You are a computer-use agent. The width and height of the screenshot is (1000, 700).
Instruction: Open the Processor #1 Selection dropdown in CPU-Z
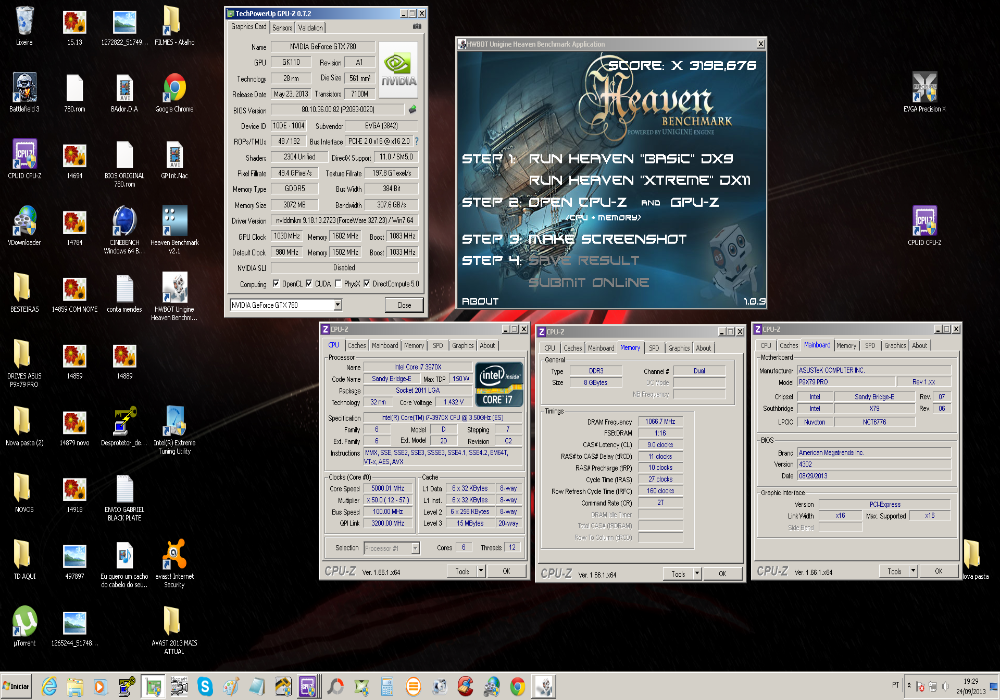(x=415, y=548)
